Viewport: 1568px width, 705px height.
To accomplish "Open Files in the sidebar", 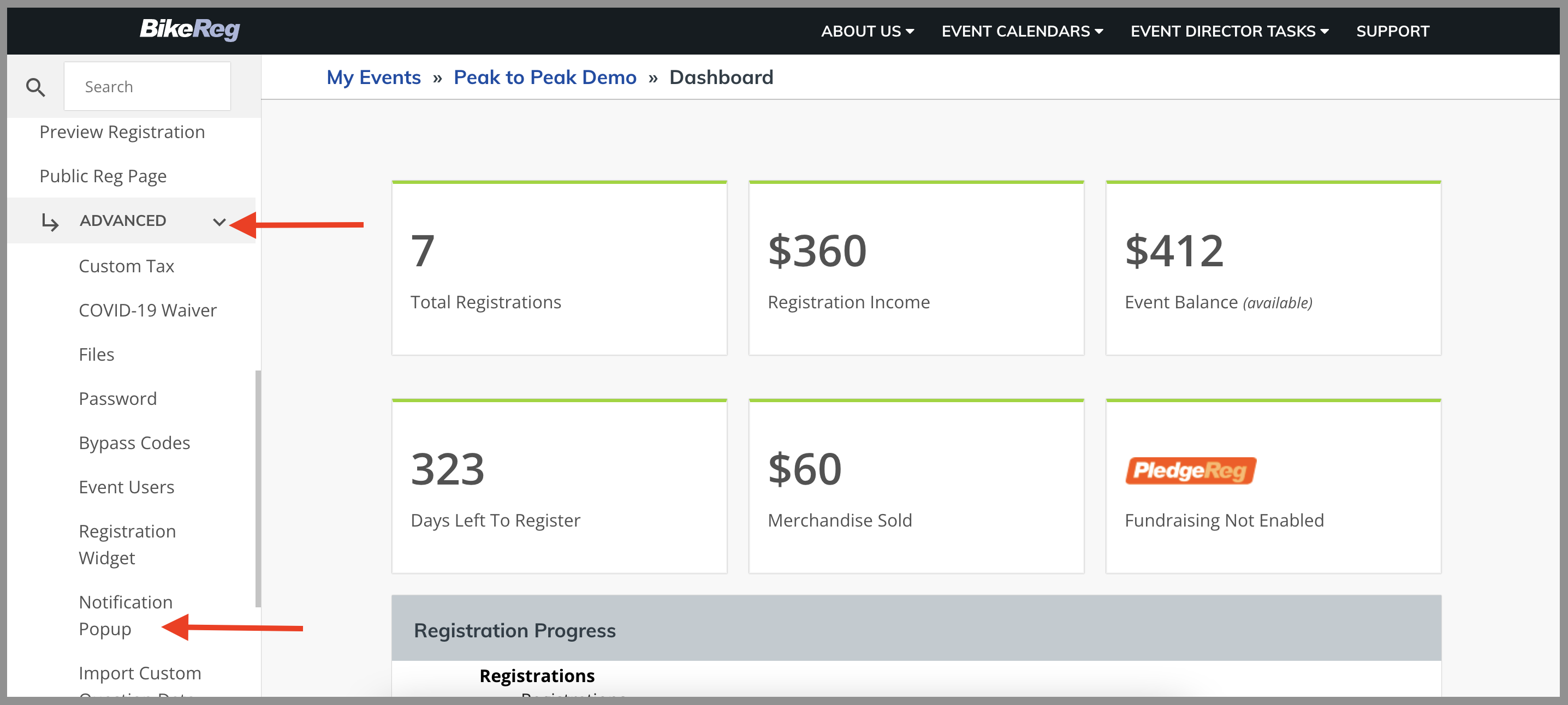I will [96, 355].
